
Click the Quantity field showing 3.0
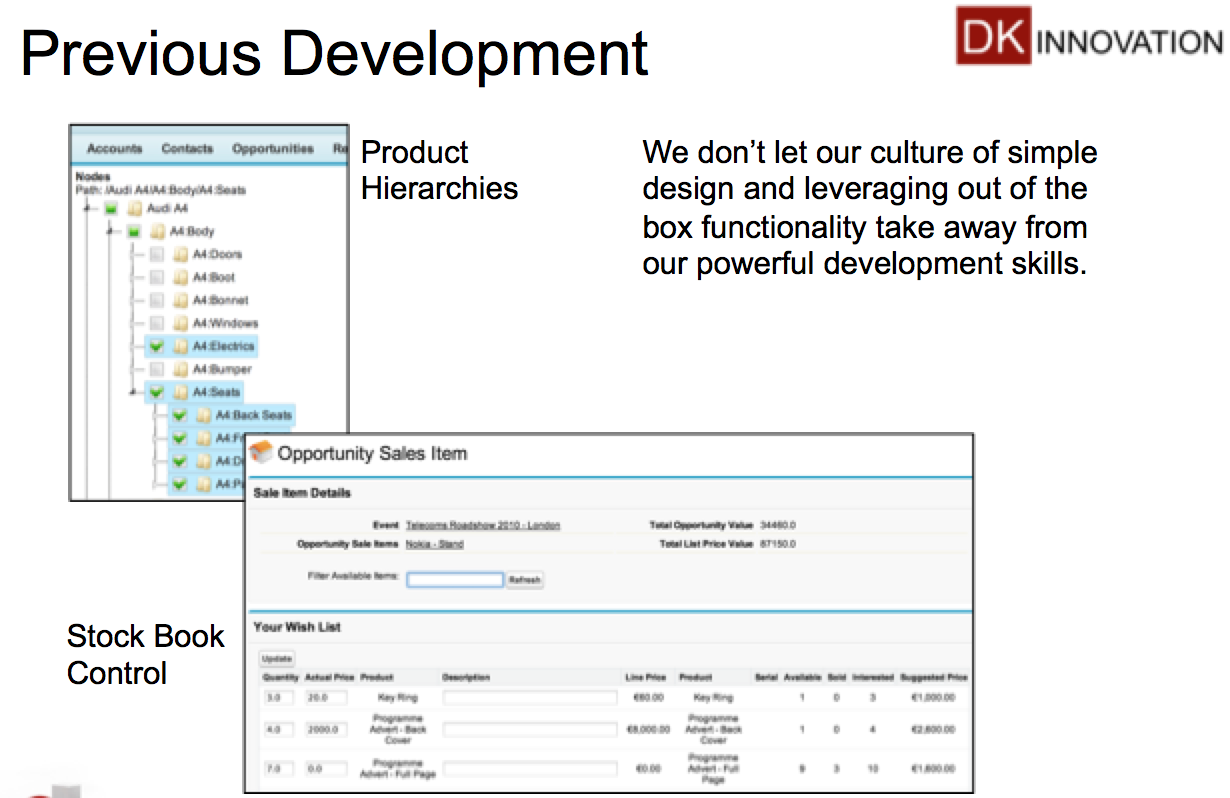280,697
